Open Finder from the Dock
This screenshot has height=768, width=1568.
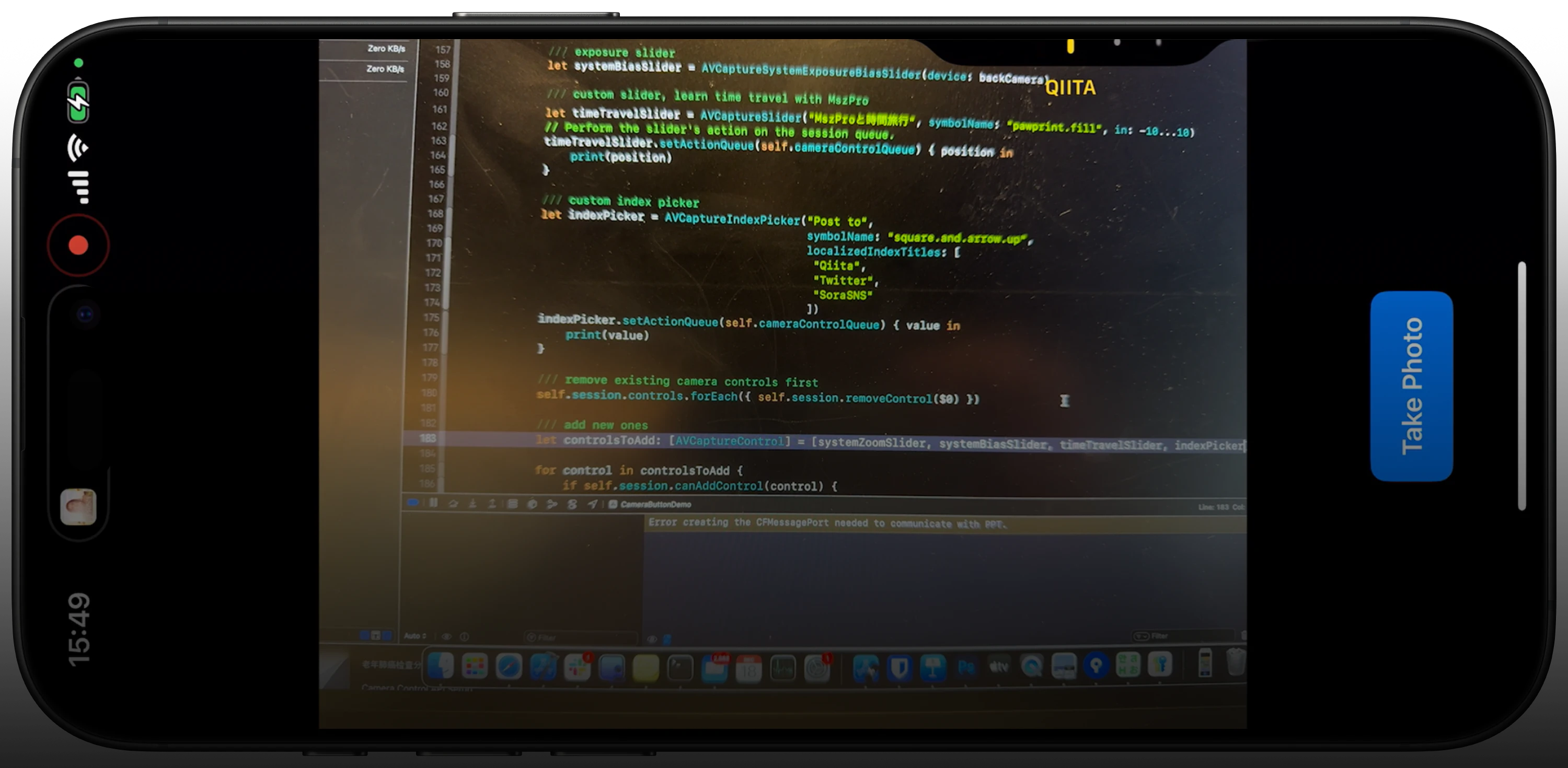pyautogui.click(x=441, y=666)
